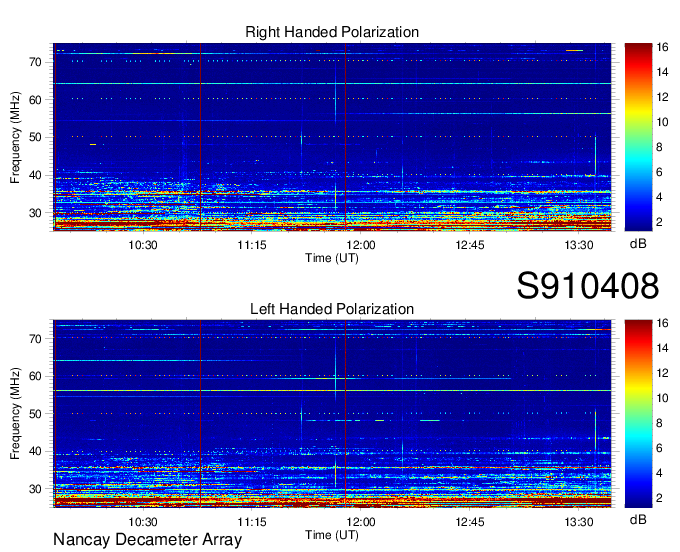Click the 12 value on the upper color bar
Image resolution: width=680 pixels, height=552 pixels.
coord(662,97)
